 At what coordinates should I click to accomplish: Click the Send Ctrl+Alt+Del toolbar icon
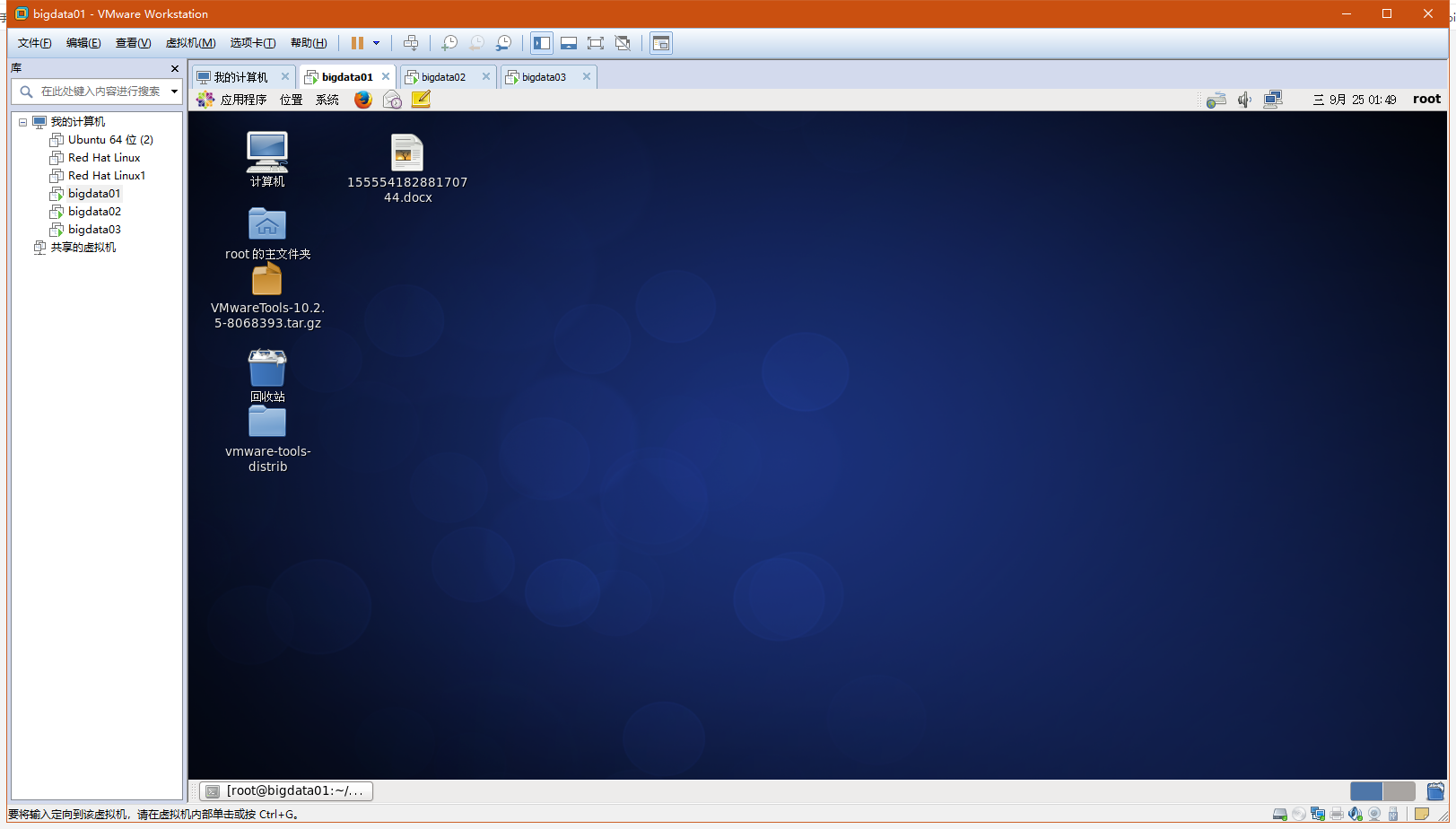coord(411,43)
